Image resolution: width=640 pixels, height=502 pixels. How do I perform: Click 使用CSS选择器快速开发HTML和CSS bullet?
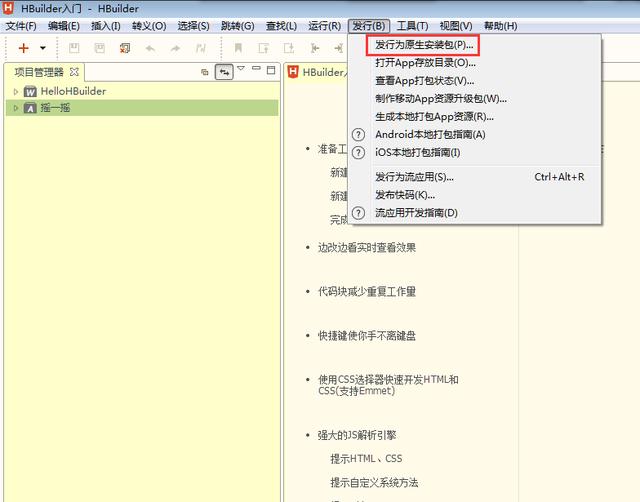(388, 385)
